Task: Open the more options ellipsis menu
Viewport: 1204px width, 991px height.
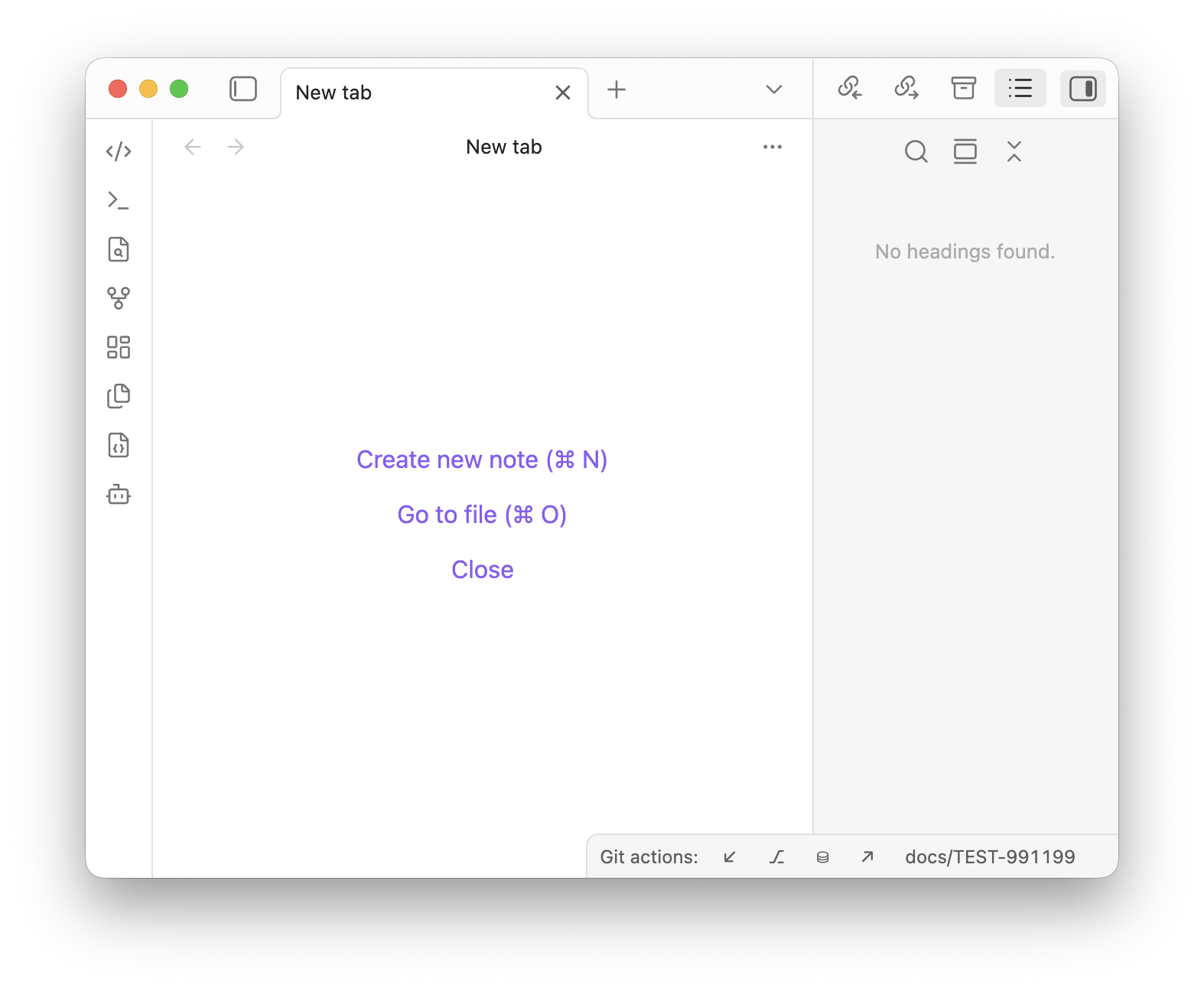Action: pyautogui.click(x=773, y=147)
